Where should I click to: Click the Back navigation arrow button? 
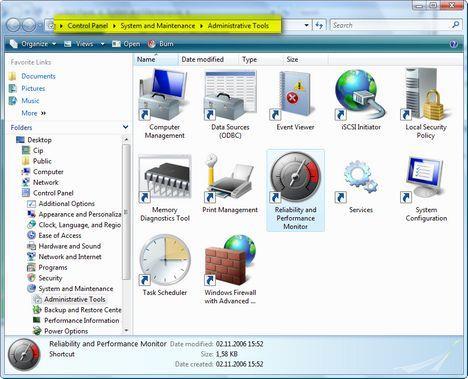(x=14, y=25)
